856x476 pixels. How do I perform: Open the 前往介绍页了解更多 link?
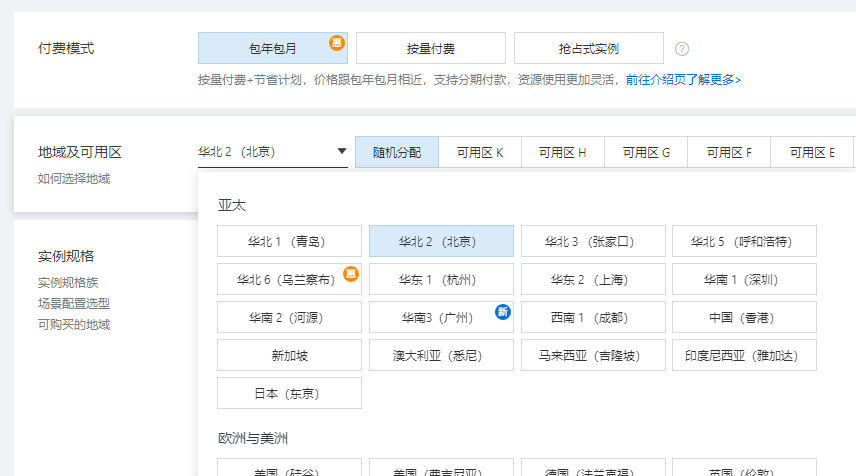(683, 80)
